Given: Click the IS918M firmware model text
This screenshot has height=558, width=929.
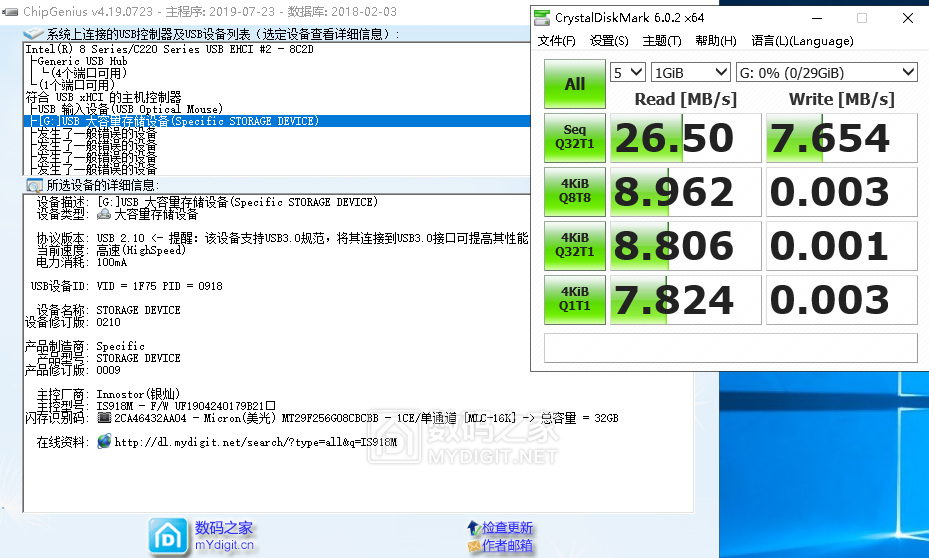Looking at the screenshot, I should point(185,406).
